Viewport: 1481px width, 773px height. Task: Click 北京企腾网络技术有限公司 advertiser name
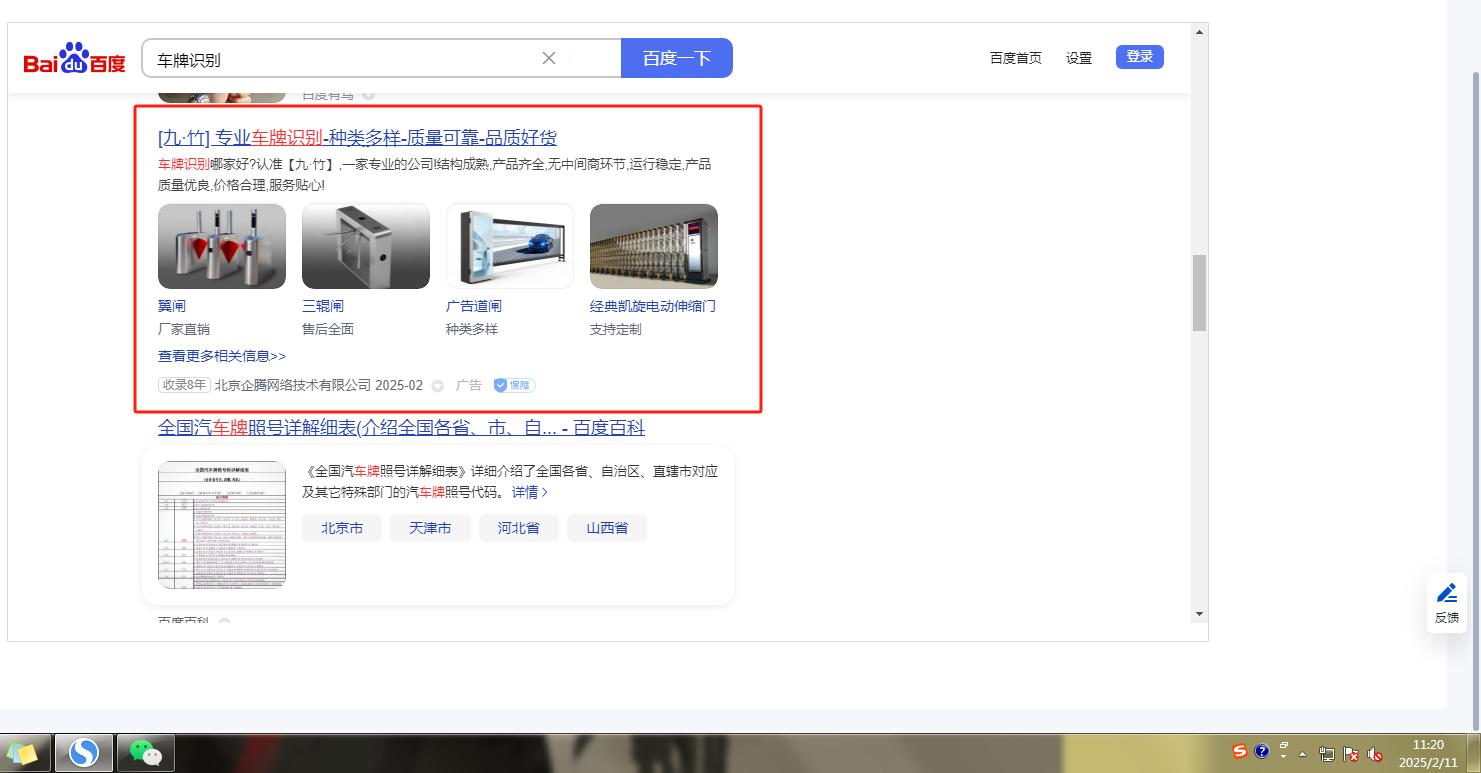(293, 385)
